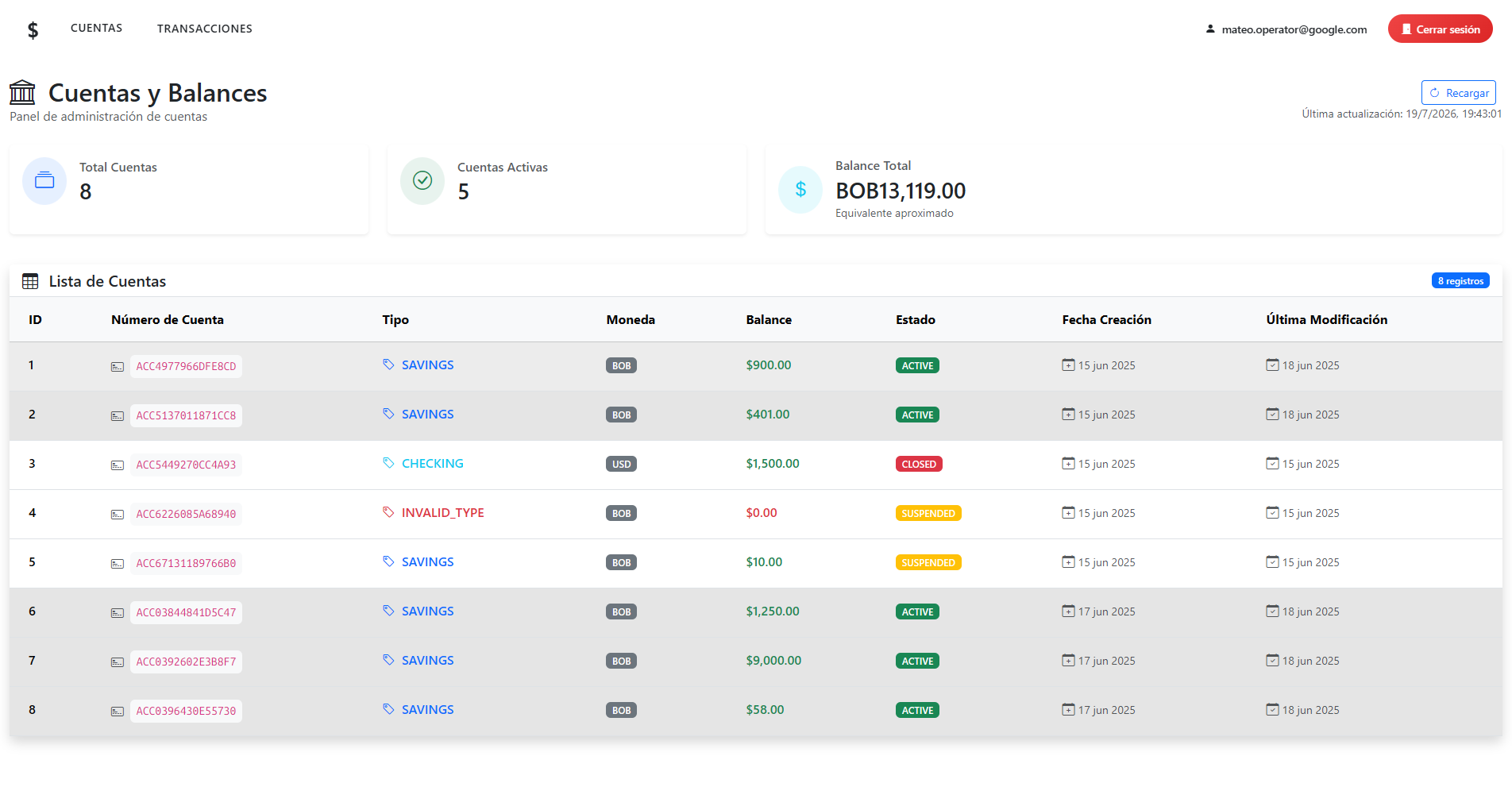Click the bank building icon beside Cuentas y Balances
Viewport: 1512px width, 787px height.
22,92
